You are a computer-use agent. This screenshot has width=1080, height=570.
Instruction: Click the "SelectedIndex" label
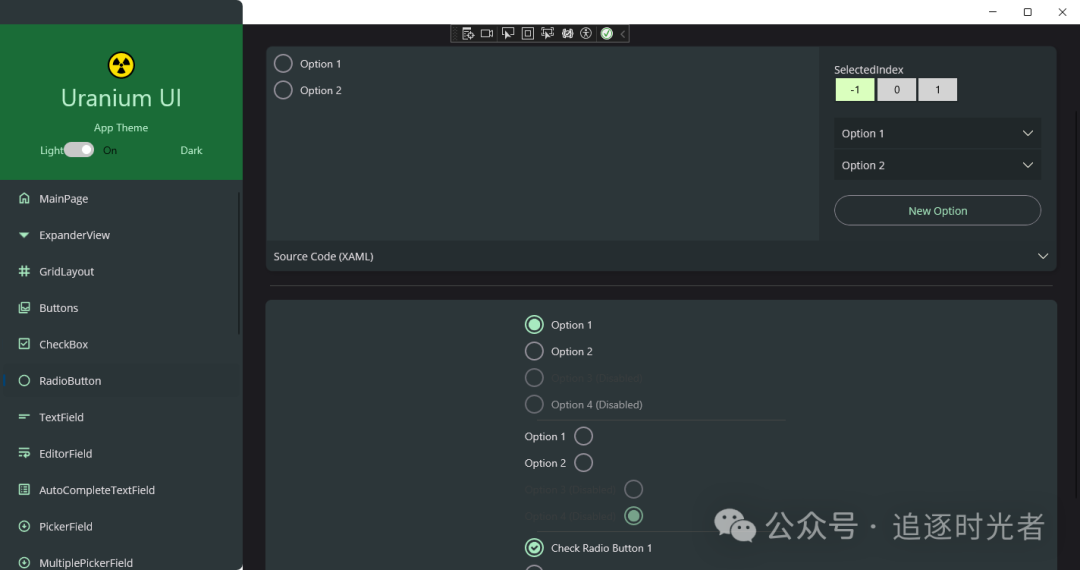[x=869, y=70]
